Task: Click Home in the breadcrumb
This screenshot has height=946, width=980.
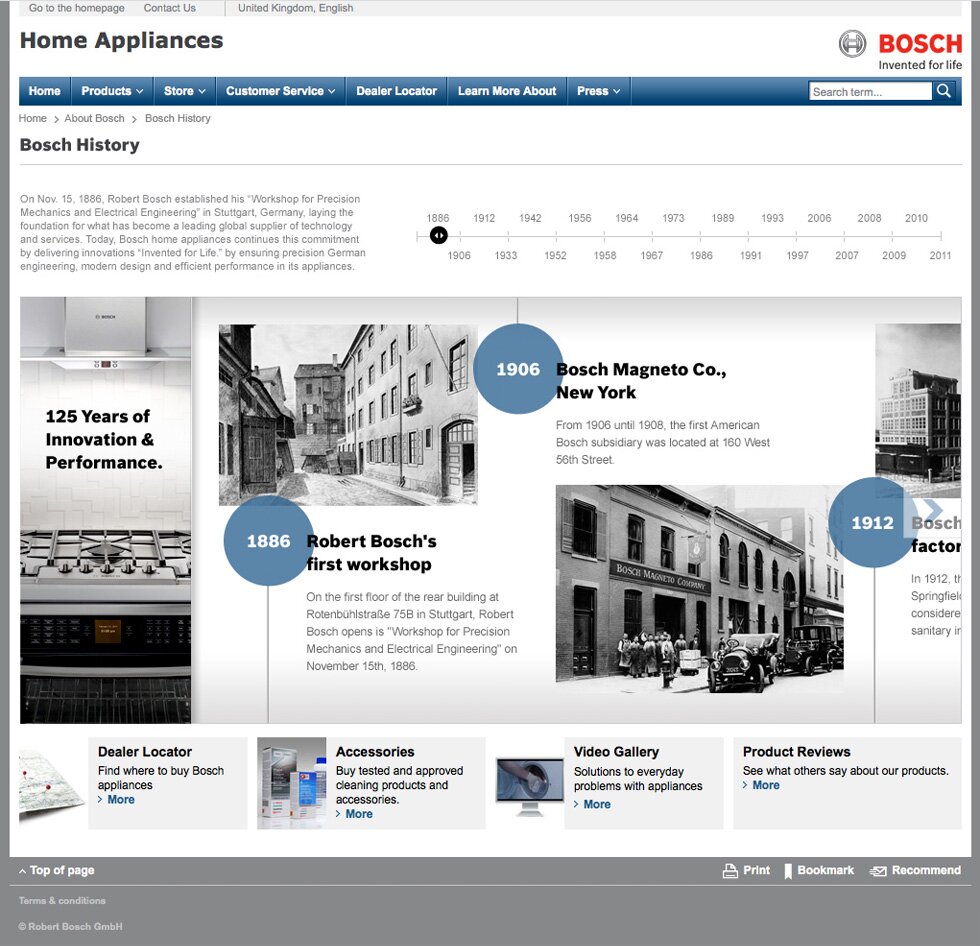Action: point(32,118)
